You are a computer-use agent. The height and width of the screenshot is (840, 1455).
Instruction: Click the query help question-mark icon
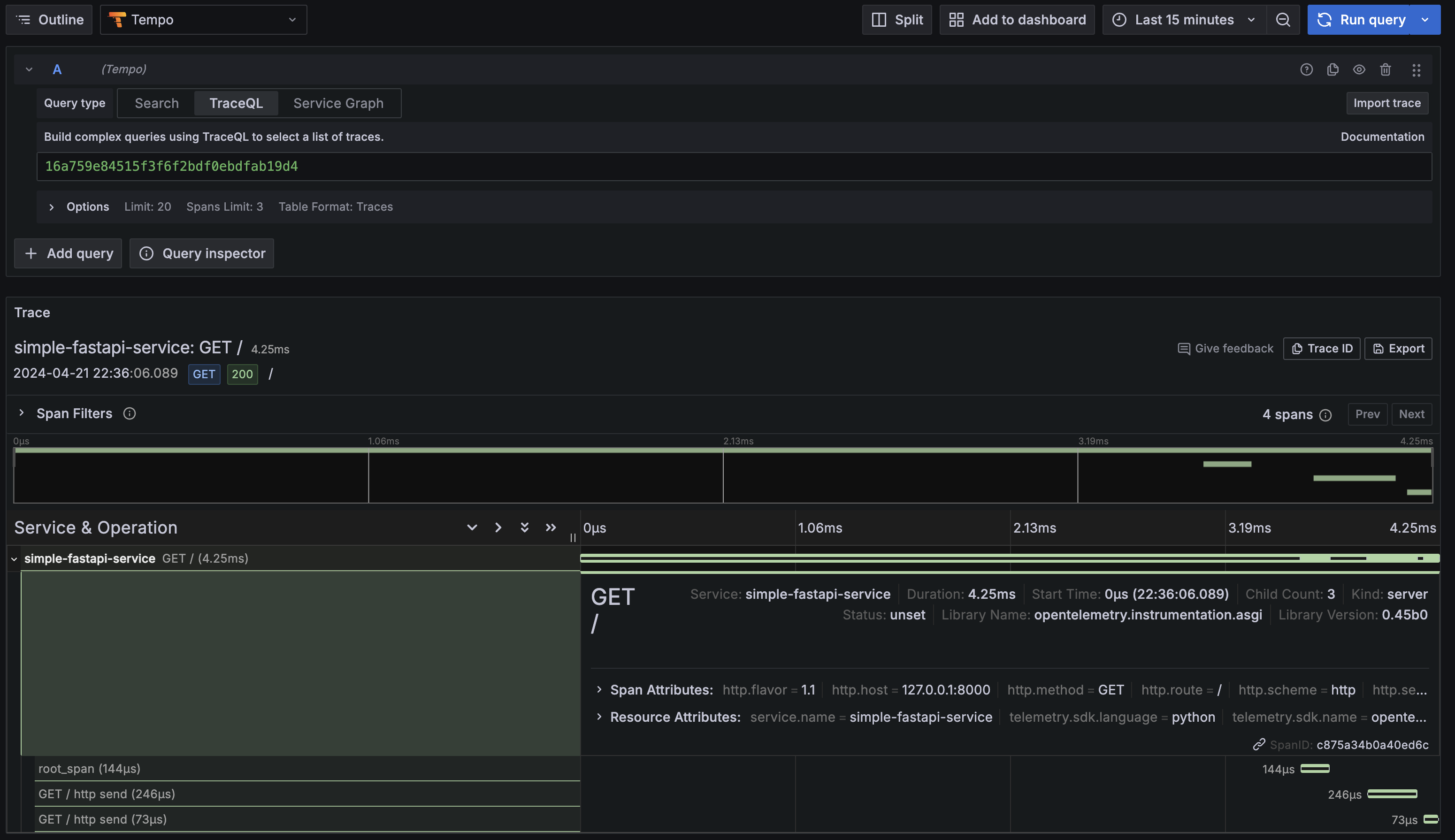[1306, 70]
